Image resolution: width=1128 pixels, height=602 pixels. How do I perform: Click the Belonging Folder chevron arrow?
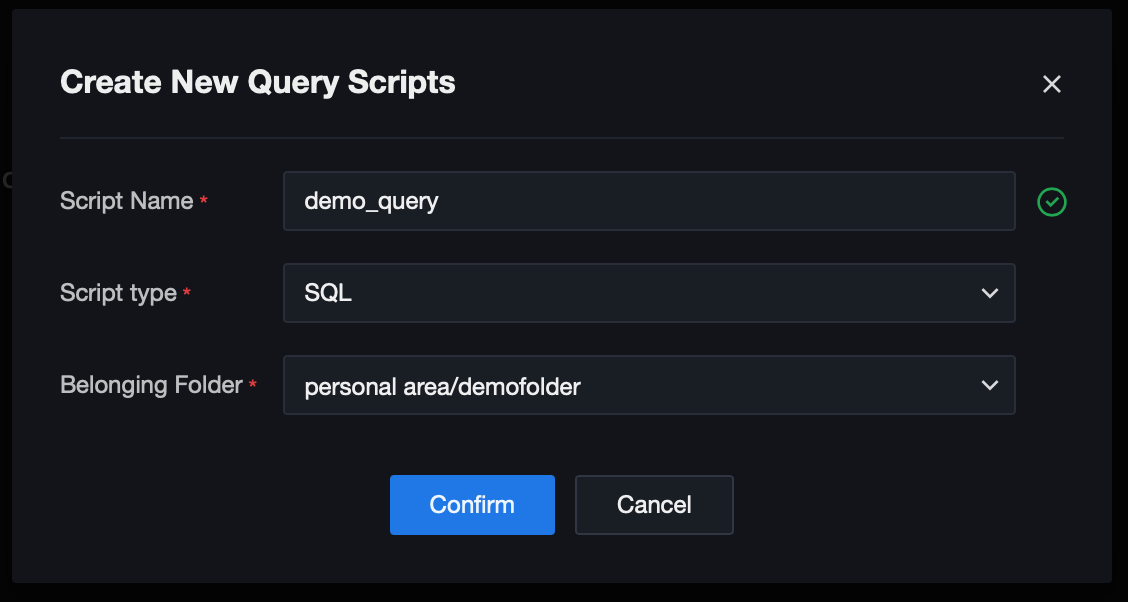990,385
